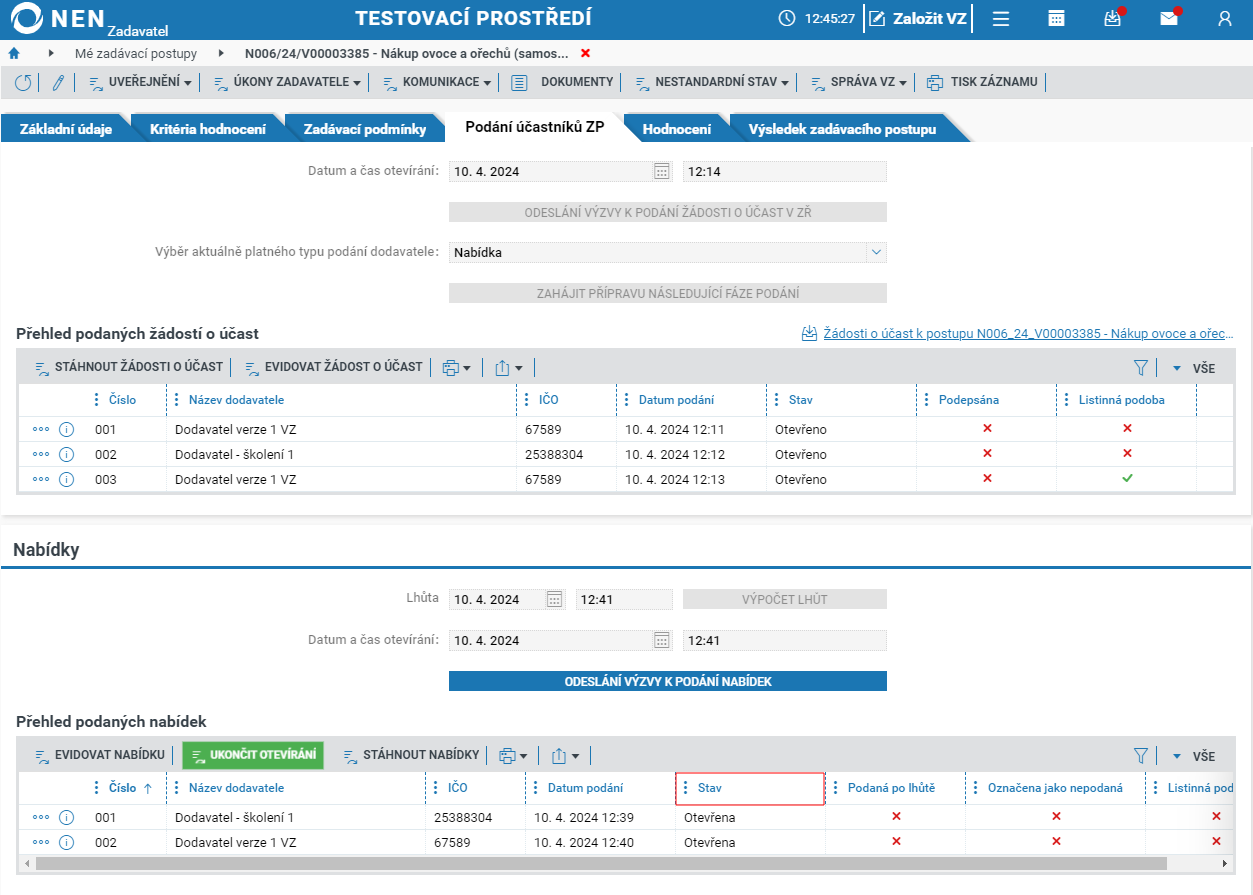Click STÁHNOUT ŽÁDOSTI O ÚČAST button

click(x=129, y=367)
